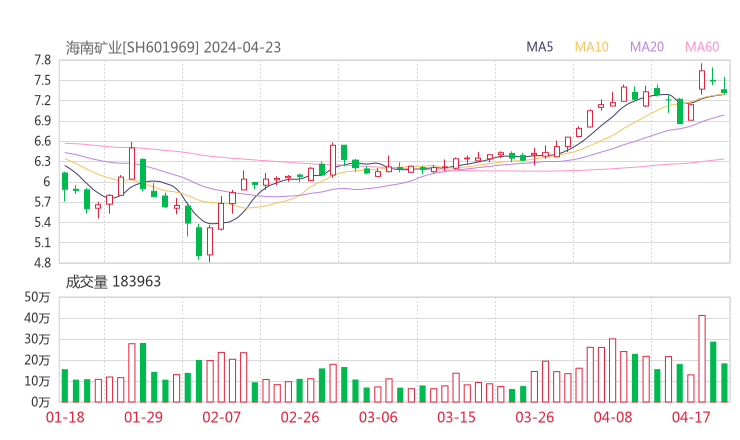This screenshot has width=740, height=440.
Task: Click the 03-06 date axis label
Action: [x=378, y=417]
